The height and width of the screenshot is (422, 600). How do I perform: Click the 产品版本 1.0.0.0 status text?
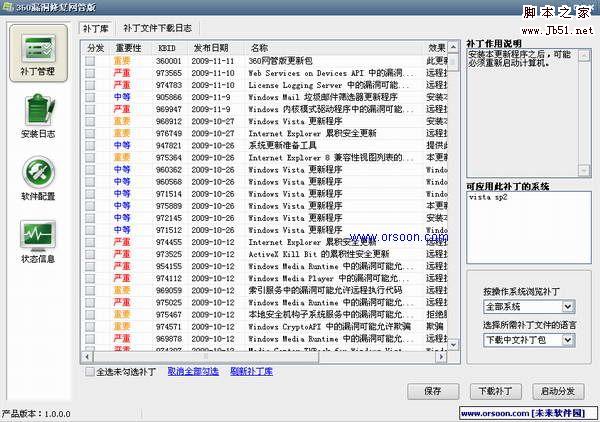click(35, 414)
